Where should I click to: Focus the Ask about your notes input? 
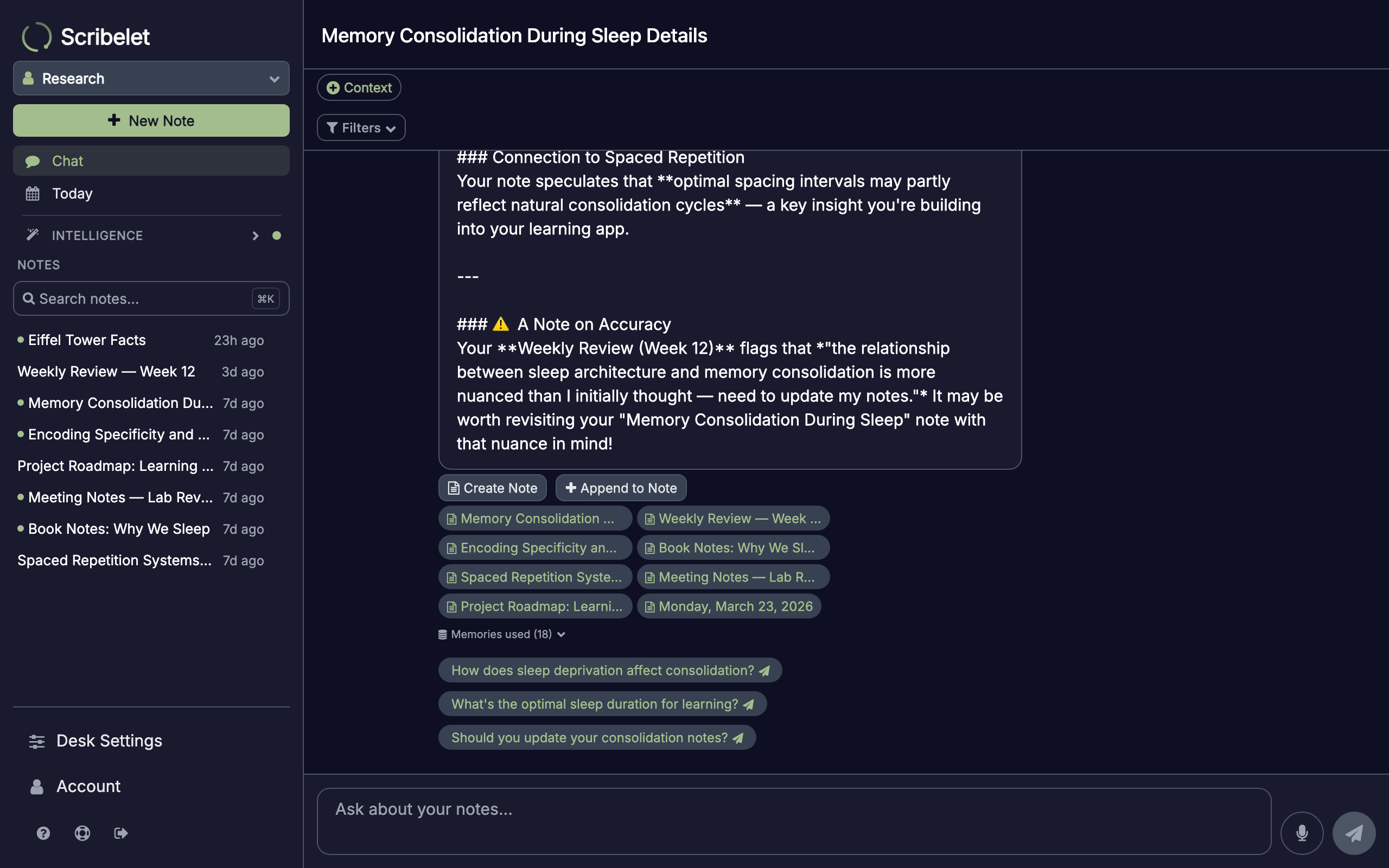(794, 821)
